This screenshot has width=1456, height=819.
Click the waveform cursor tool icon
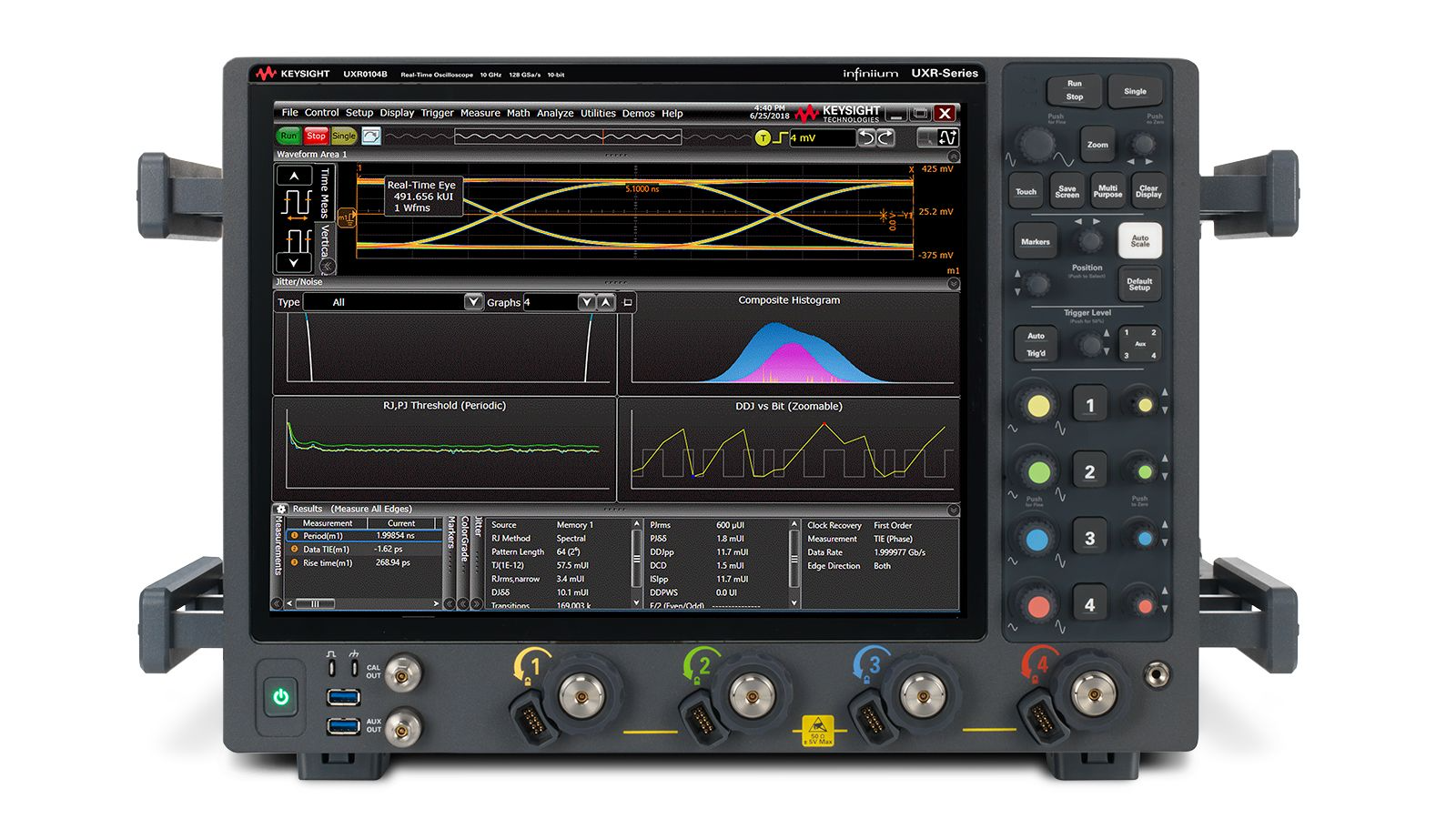pyautogui.click(x=926, y=137)
